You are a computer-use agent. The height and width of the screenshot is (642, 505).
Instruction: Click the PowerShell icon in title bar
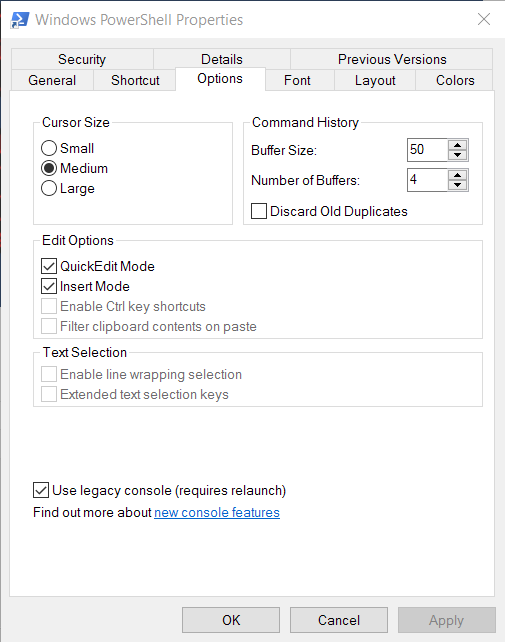coord(20,20)
